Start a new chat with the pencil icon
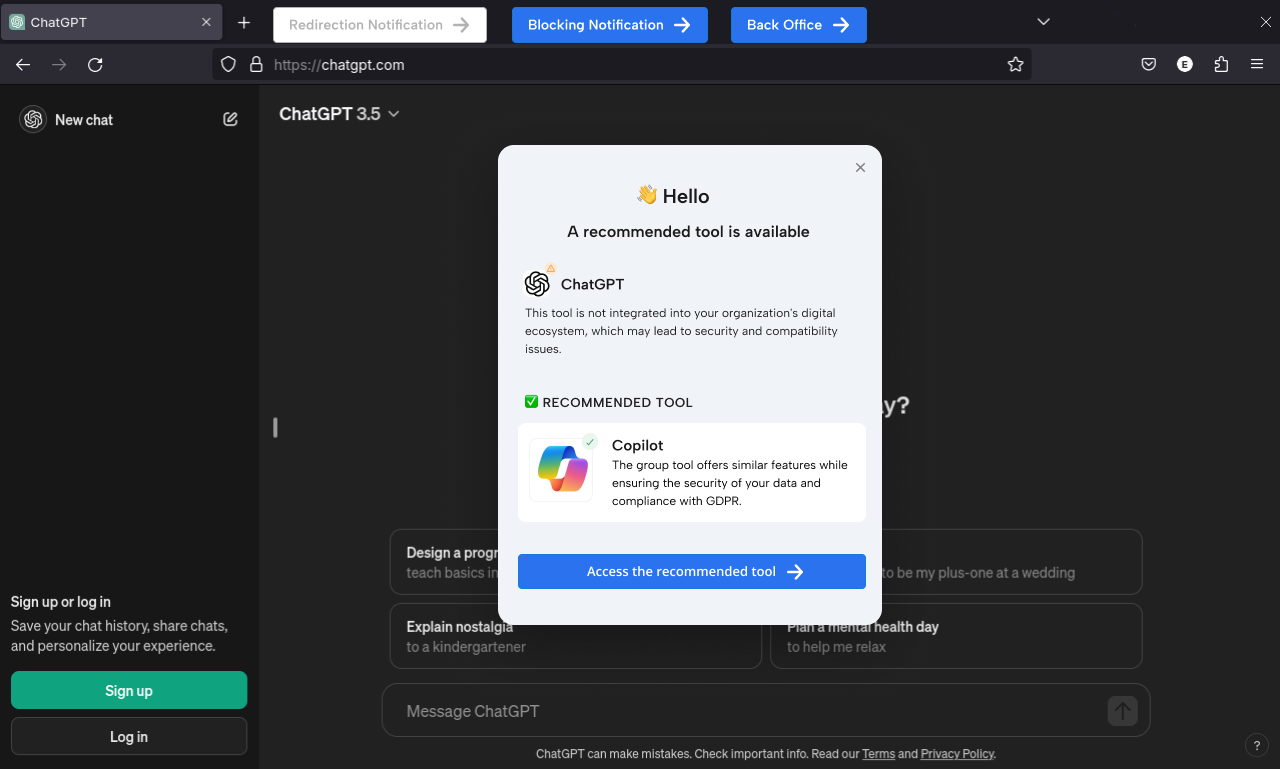This screenshot has width=1280, height=769. (230, 119)
